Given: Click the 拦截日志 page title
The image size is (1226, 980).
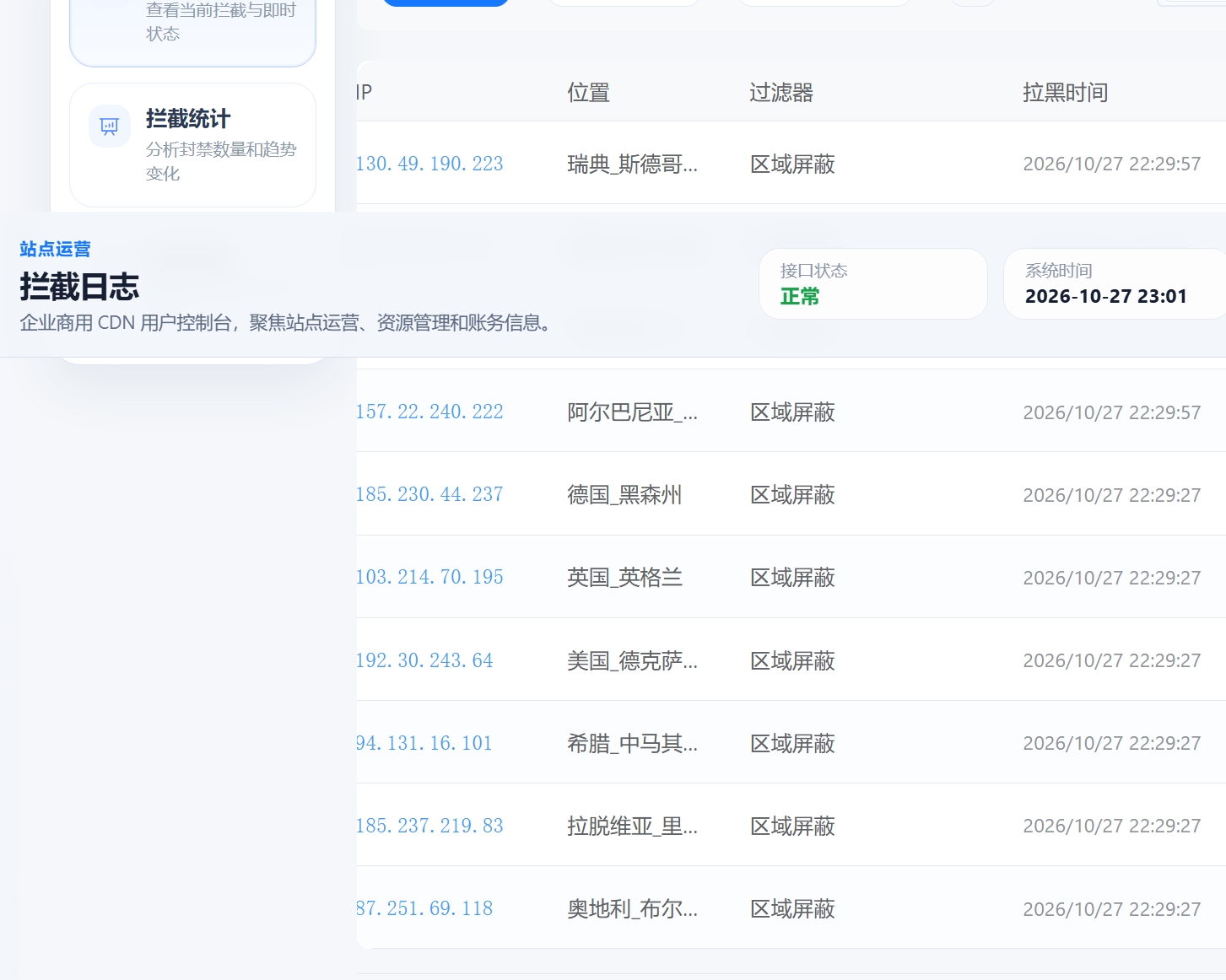Looking at the screenshot, I should [x=79, y=287].
